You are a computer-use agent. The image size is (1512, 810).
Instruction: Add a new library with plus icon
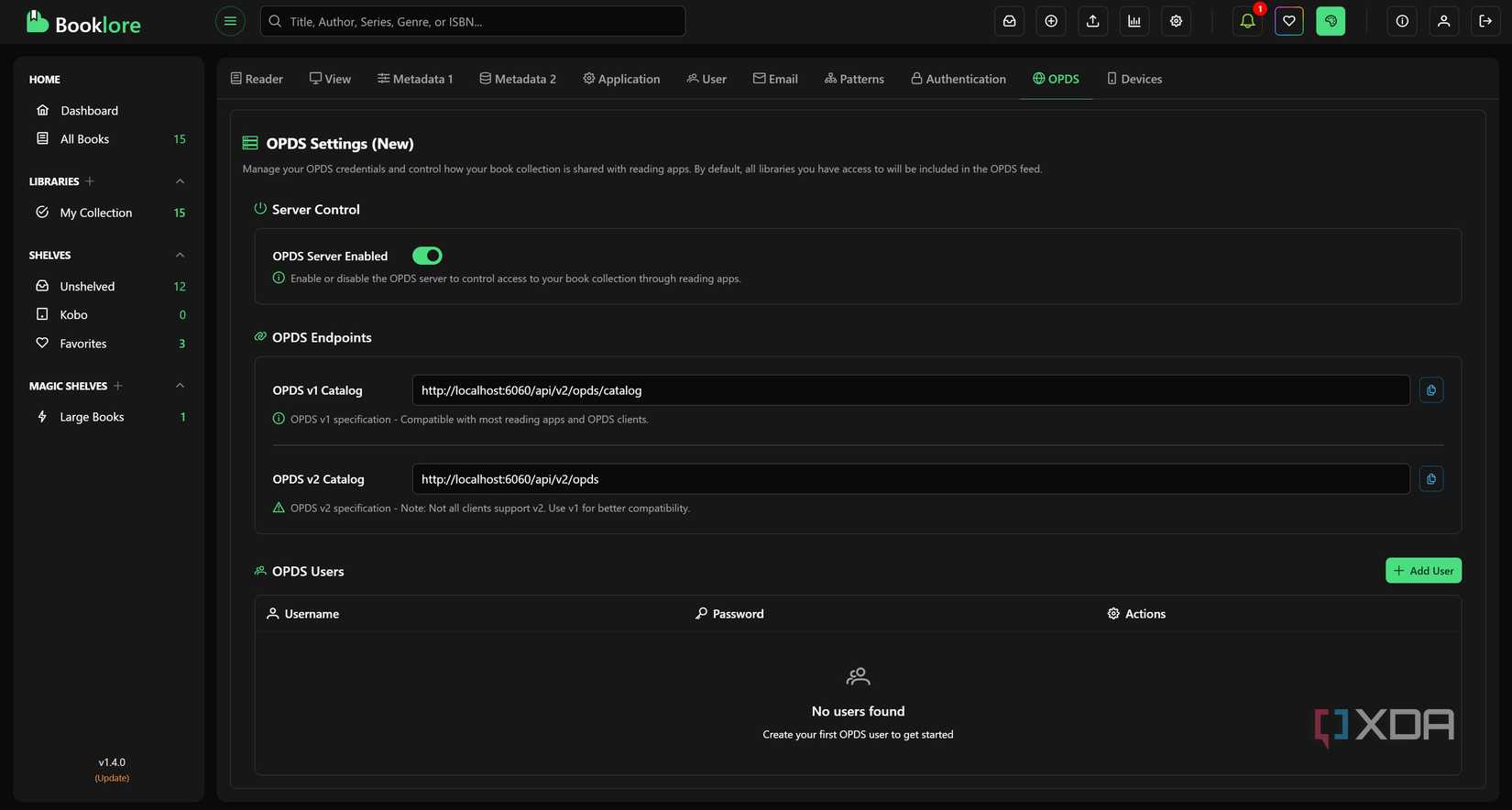(x=90, y=181)
